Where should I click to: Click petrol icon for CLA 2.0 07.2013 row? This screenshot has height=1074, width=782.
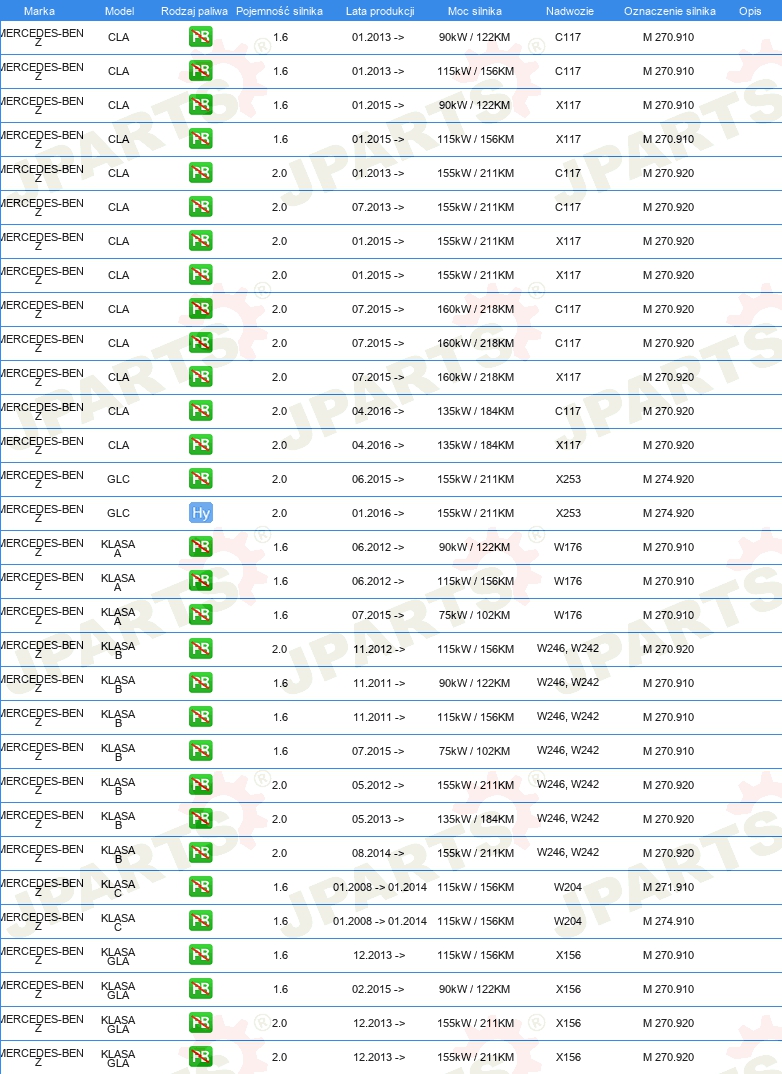[x=201, y=207]
